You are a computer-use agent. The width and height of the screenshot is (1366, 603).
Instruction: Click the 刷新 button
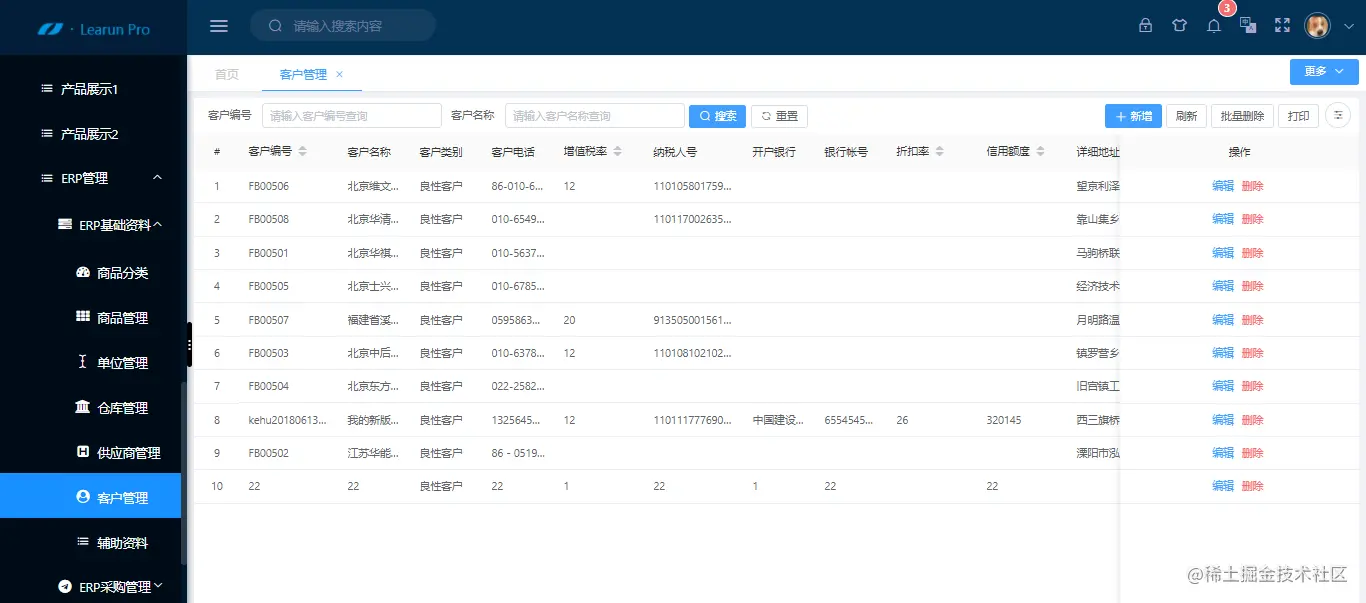pos(1187,116)
